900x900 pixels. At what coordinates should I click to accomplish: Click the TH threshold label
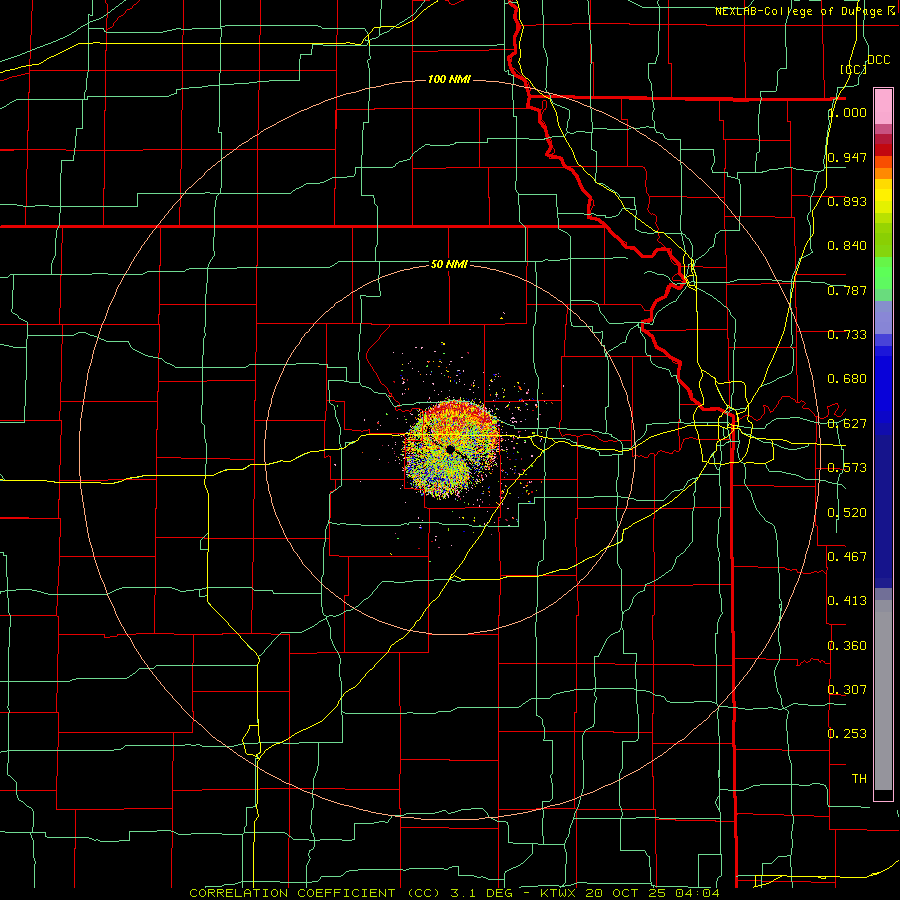tap(859, 779)
